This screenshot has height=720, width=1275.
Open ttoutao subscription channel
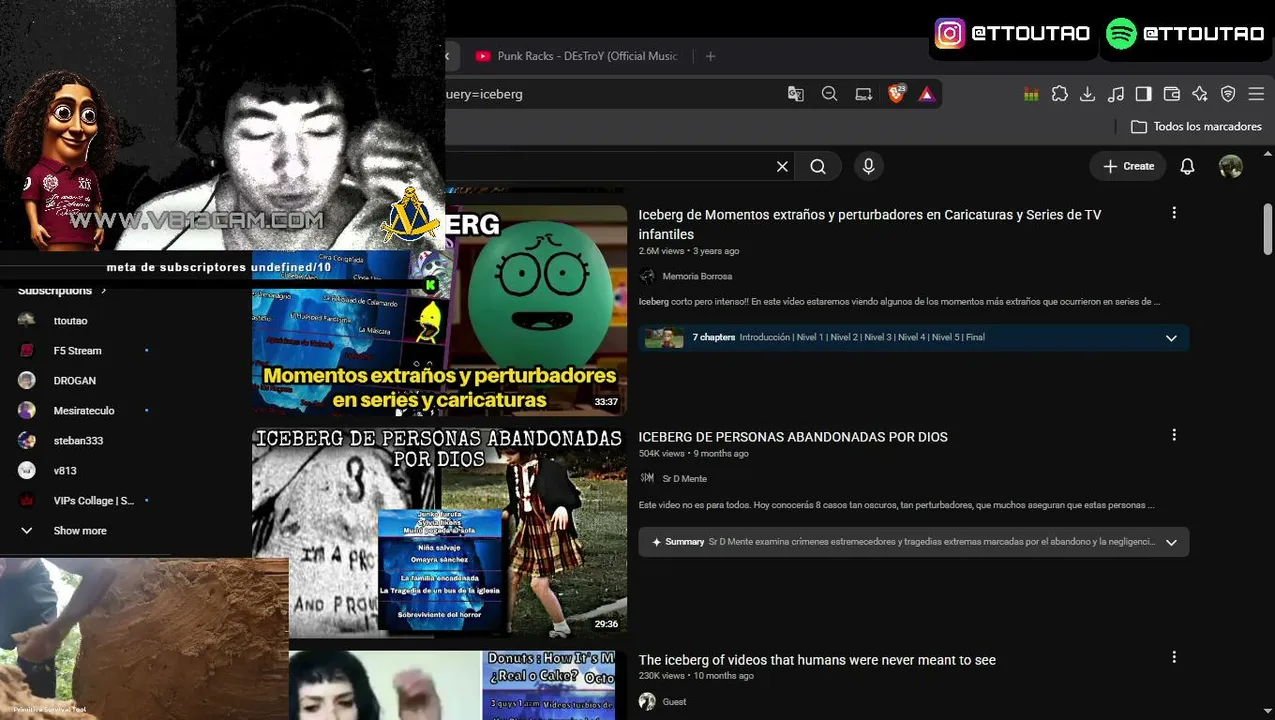tap(70, 321)
